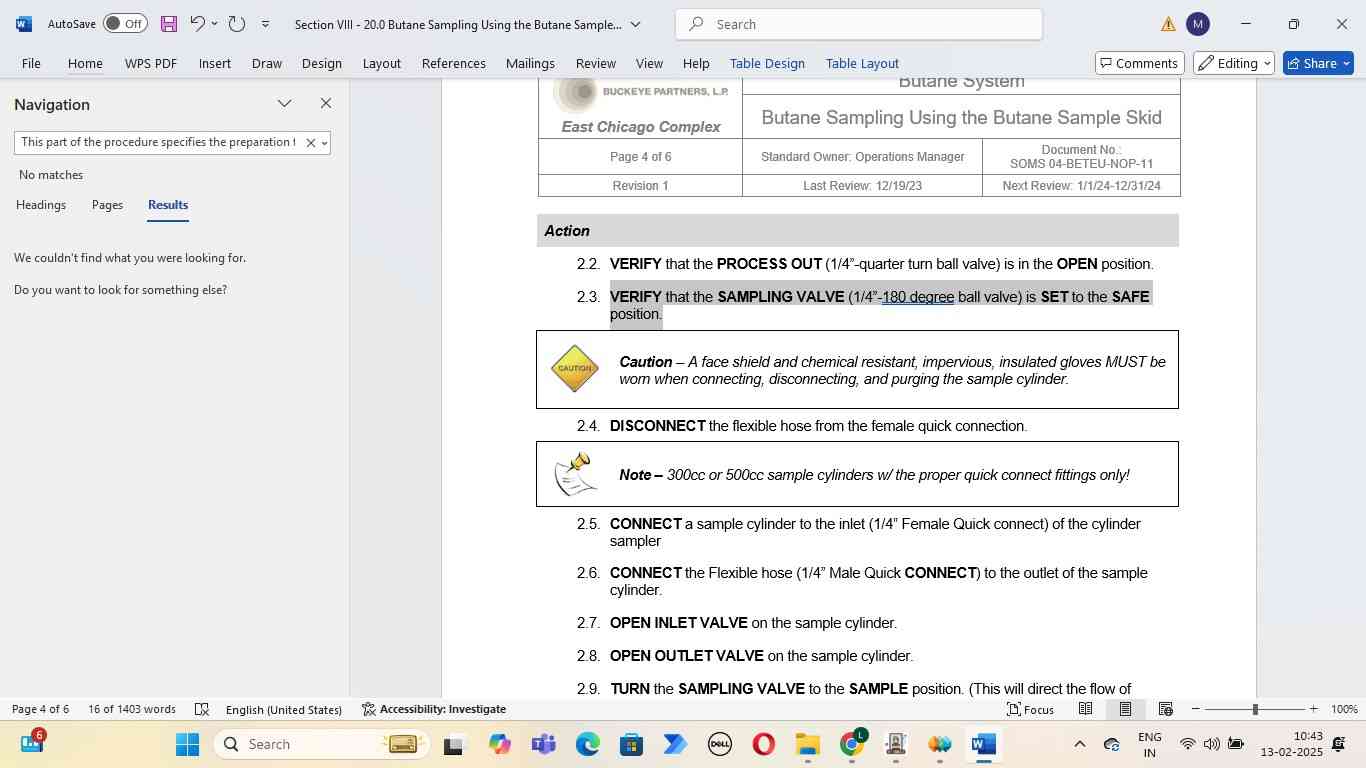Open the Help tab
The height and width of the screenshot is (768, 1366).
(x=696, y=63)
